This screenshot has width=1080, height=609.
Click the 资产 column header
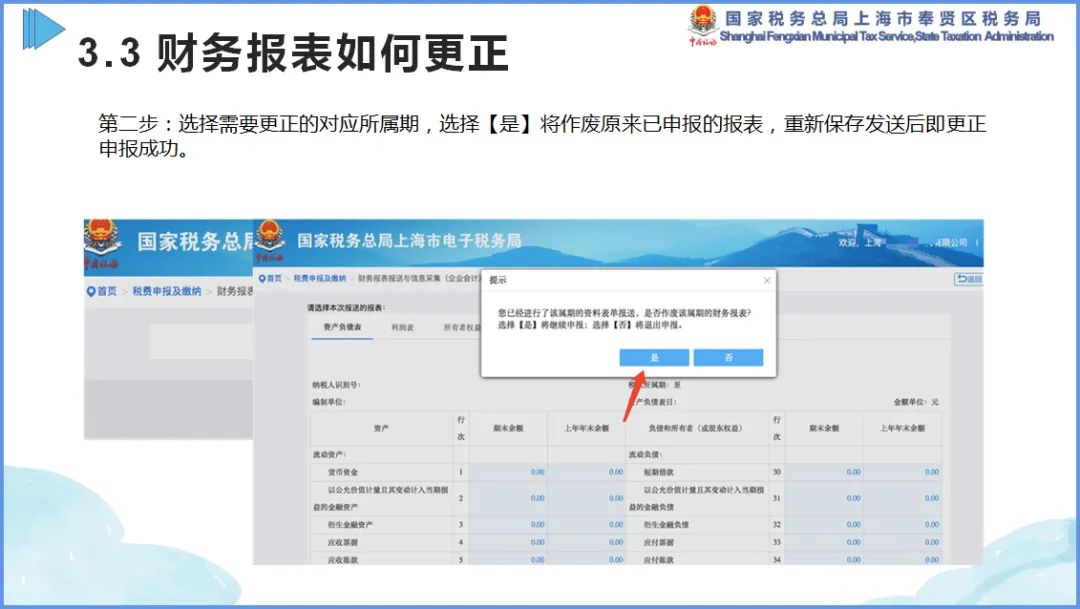click(381, 429)
